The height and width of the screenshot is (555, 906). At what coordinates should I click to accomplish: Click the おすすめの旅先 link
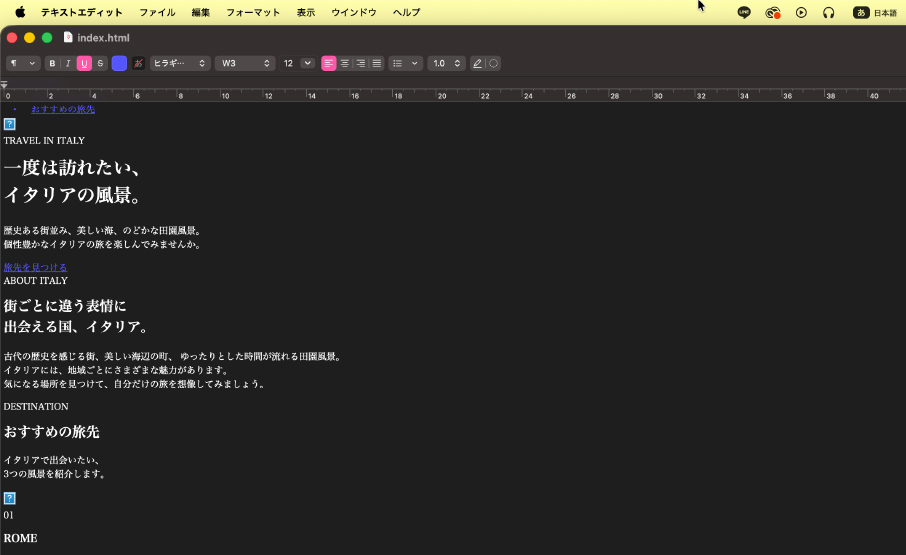63,109
